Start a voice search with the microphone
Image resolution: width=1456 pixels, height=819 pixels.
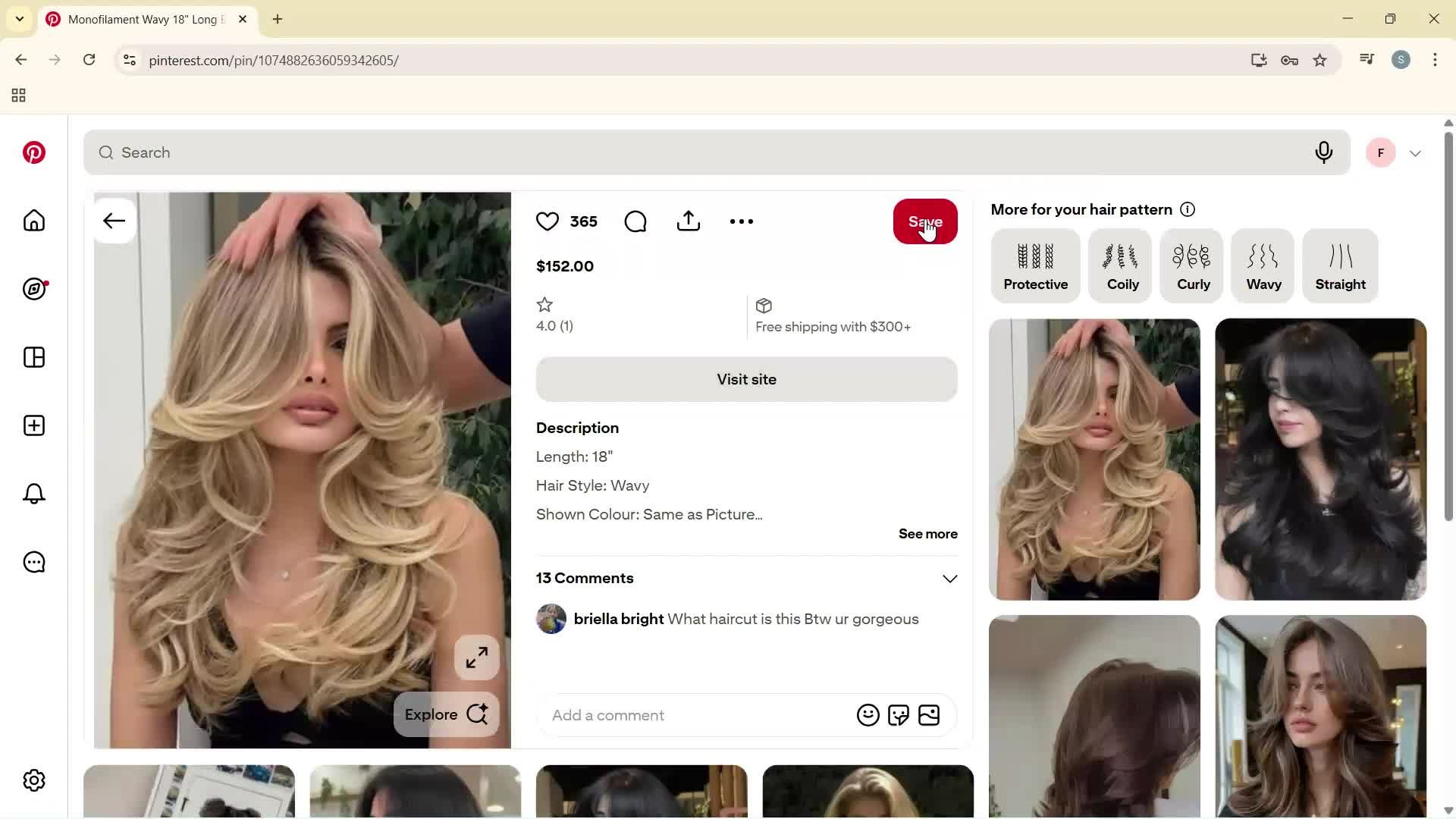tap(1323, 152)
